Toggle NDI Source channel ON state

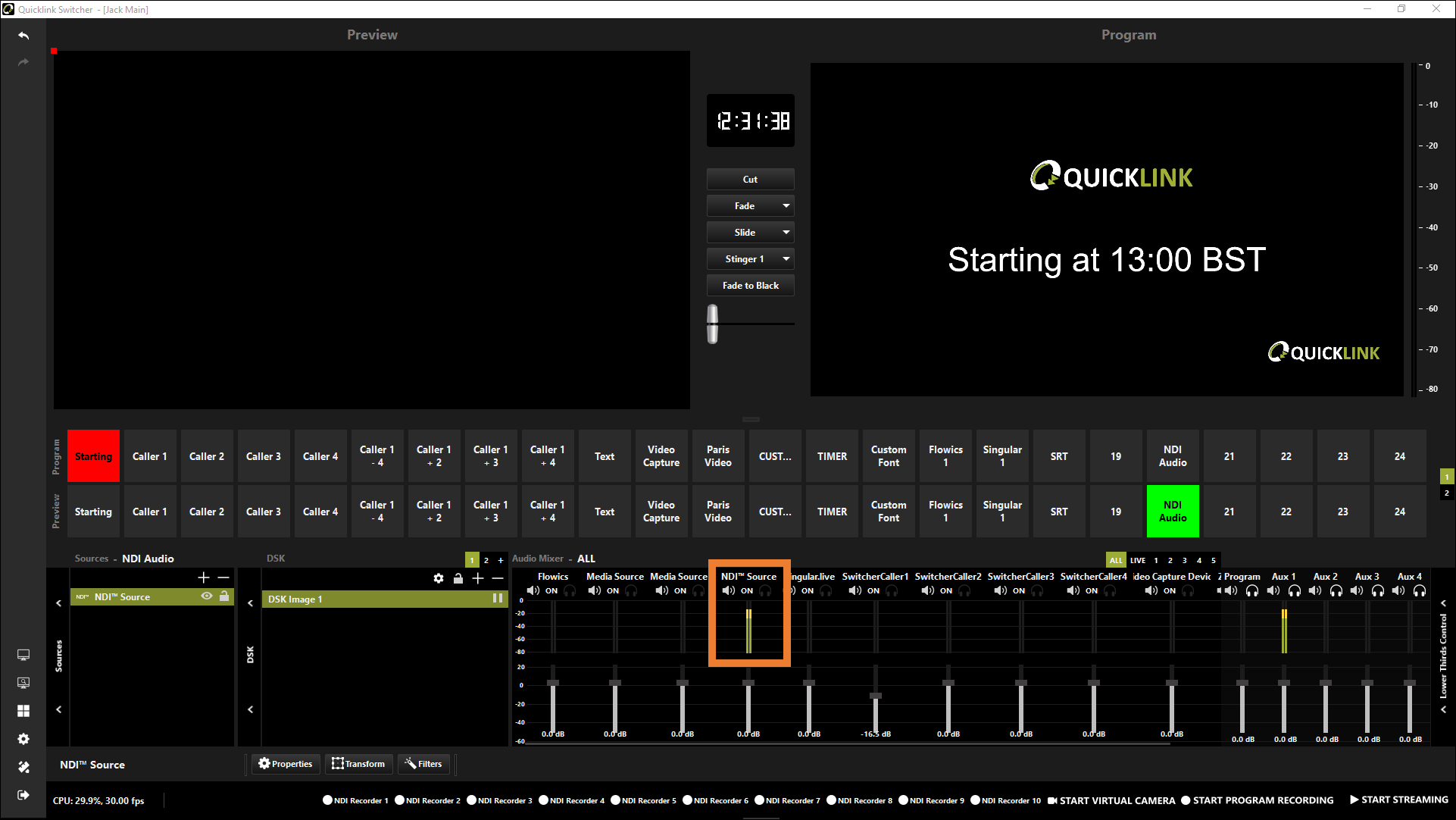pyautogui.click(x=747, y=591)
